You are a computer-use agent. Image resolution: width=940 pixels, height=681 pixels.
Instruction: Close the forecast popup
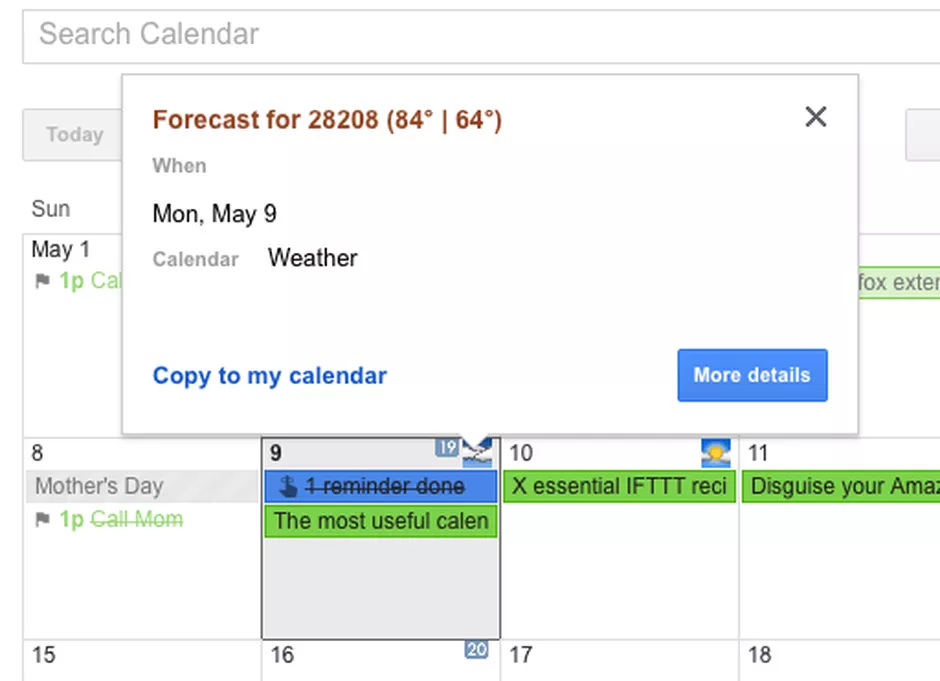pyautogui.click(x=815, y=117)
